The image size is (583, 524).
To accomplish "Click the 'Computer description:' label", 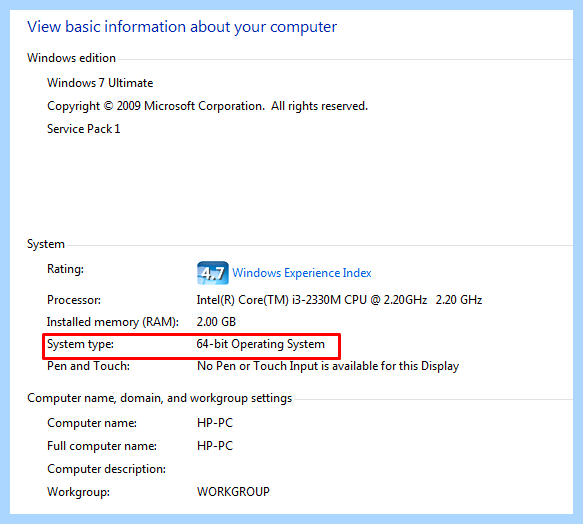I will pyautogui.click(x=106, y=469).
